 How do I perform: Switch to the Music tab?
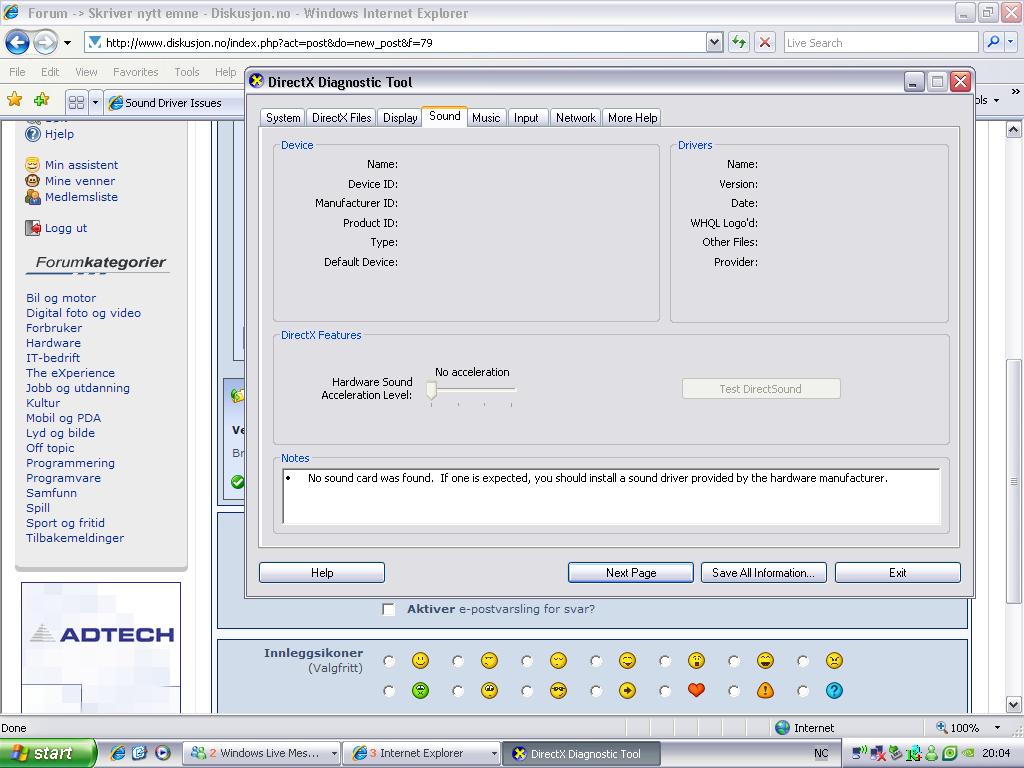point(486,118)
